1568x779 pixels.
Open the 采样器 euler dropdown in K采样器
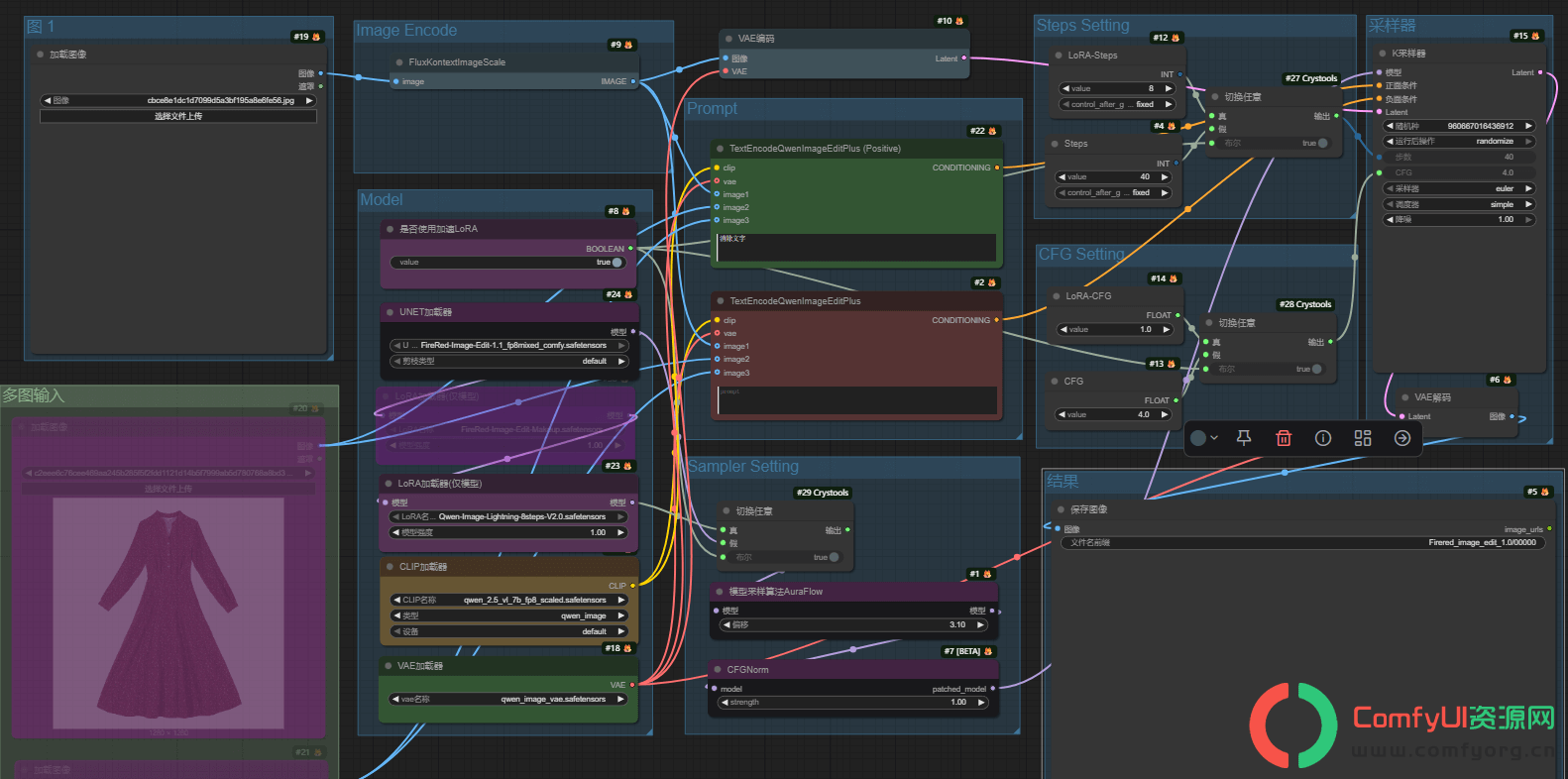1459,188
